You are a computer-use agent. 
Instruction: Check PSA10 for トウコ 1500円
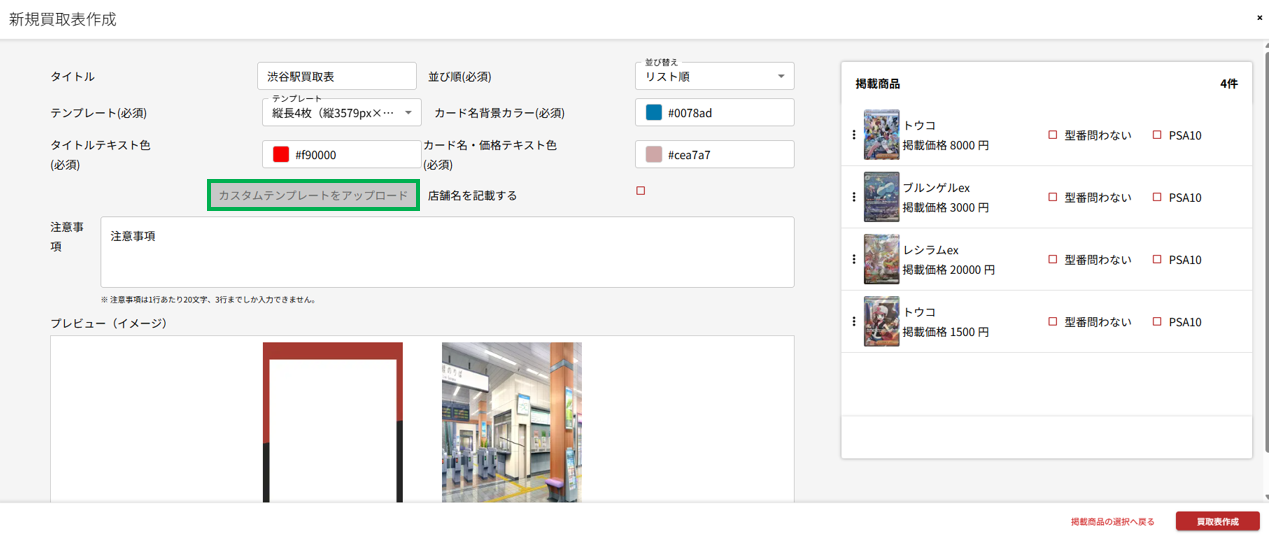point(1157,322)
